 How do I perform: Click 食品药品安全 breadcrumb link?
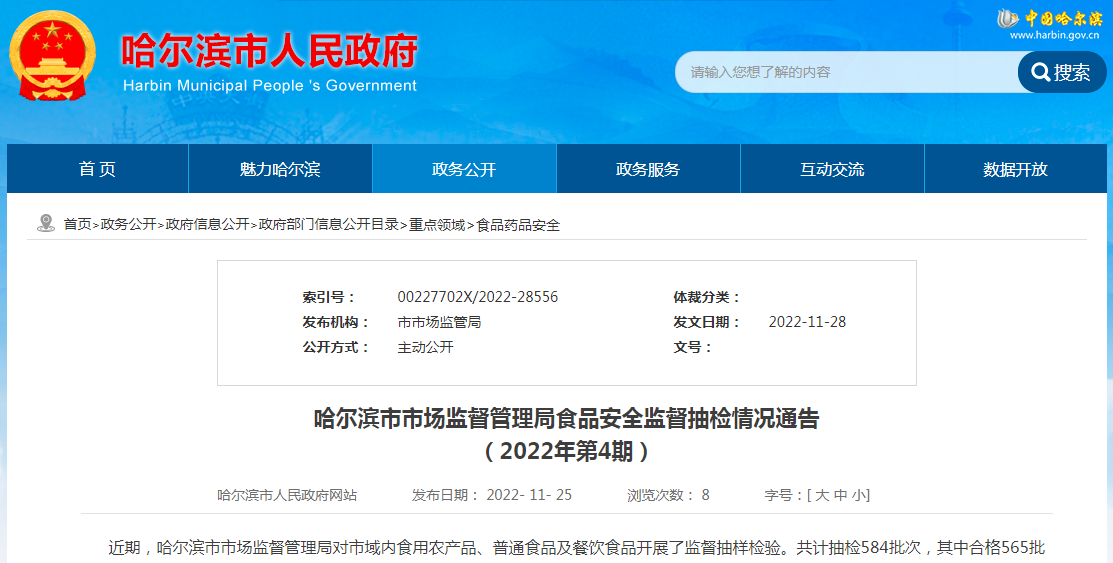[x=518, y=225]
